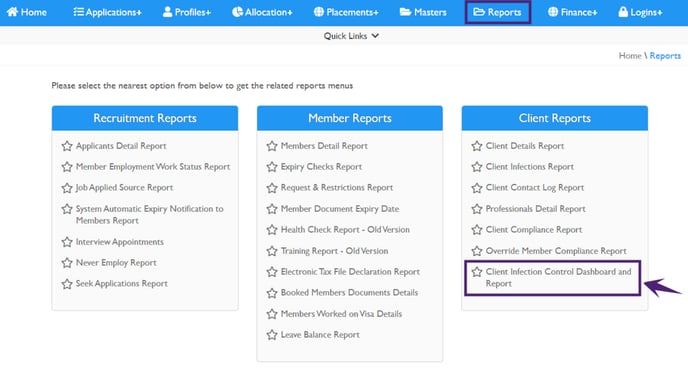Favorite the Applicants Detail Report star
This screenshot has width=688, height=375.
click(67, 146)
